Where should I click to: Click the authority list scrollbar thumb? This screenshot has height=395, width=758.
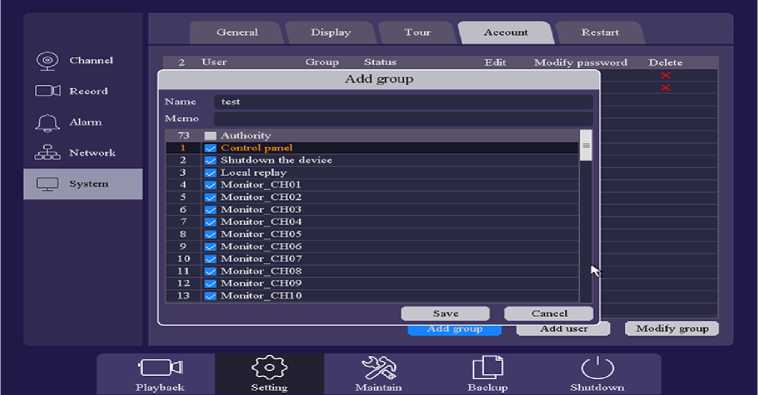pos(586,145)
